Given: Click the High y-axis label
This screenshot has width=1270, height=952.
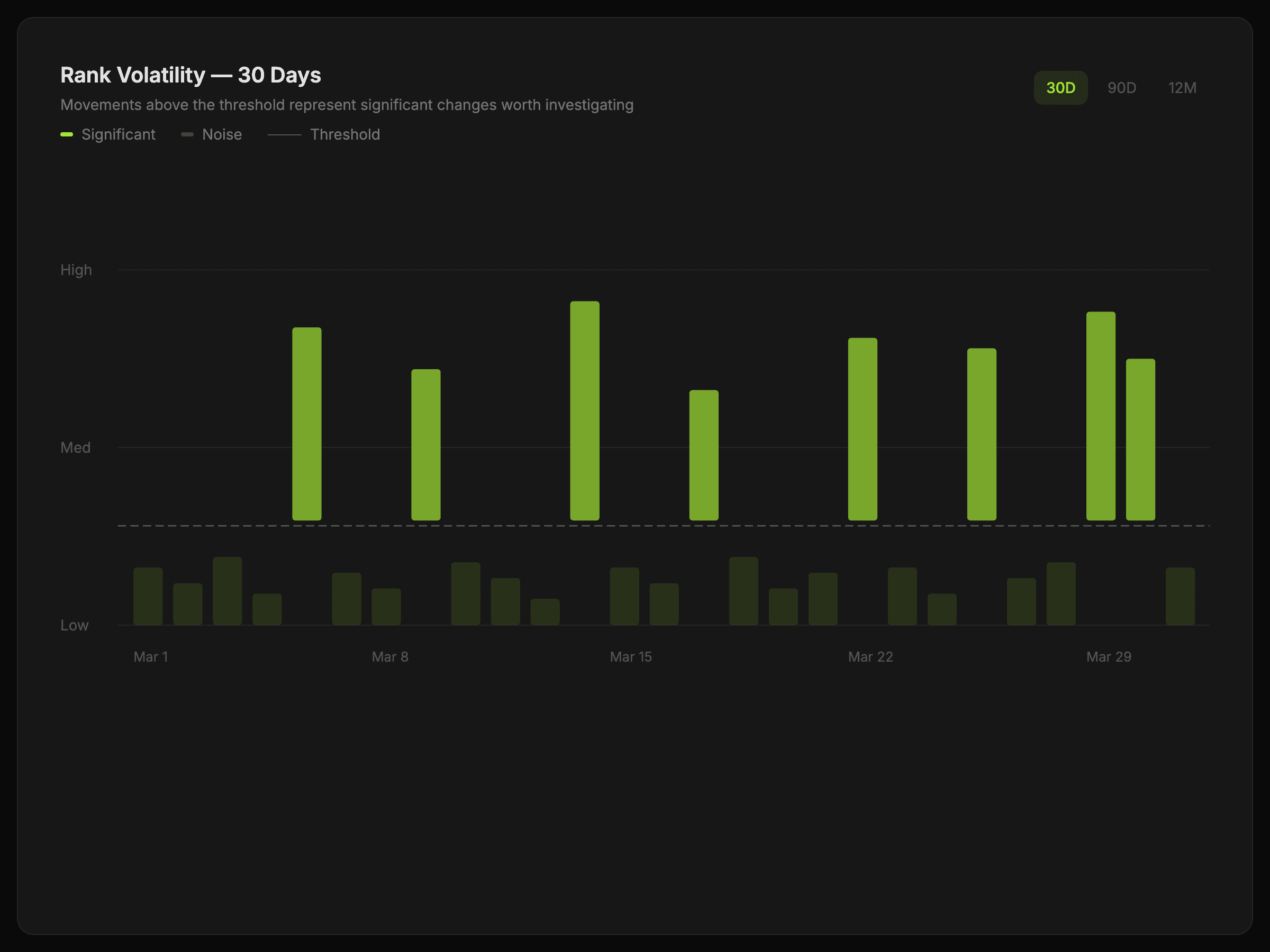Looking at the screenshot, I should coord(76,270).
